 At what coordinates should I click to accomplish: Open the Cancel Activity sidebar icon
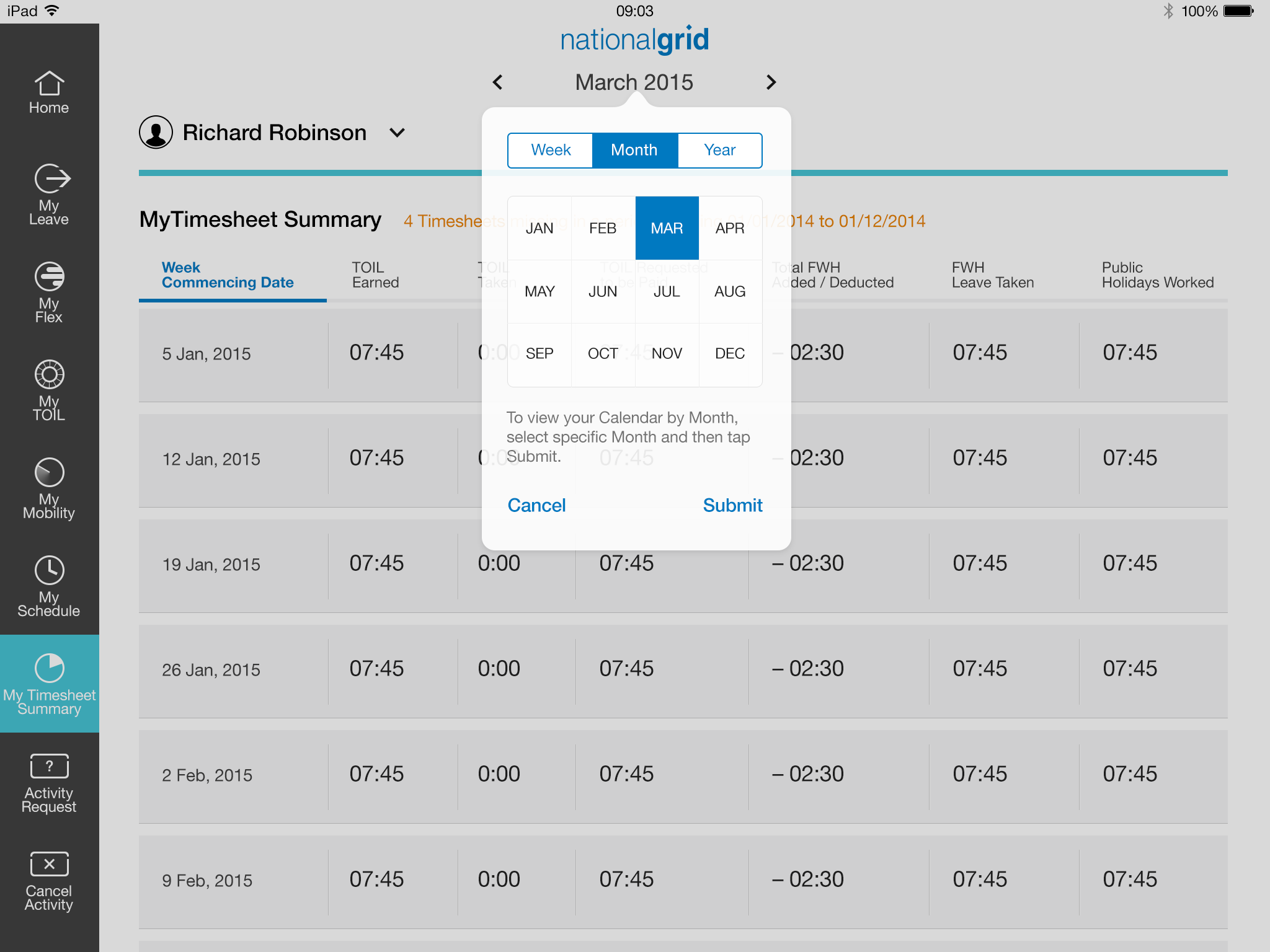[x=49, y=879]
